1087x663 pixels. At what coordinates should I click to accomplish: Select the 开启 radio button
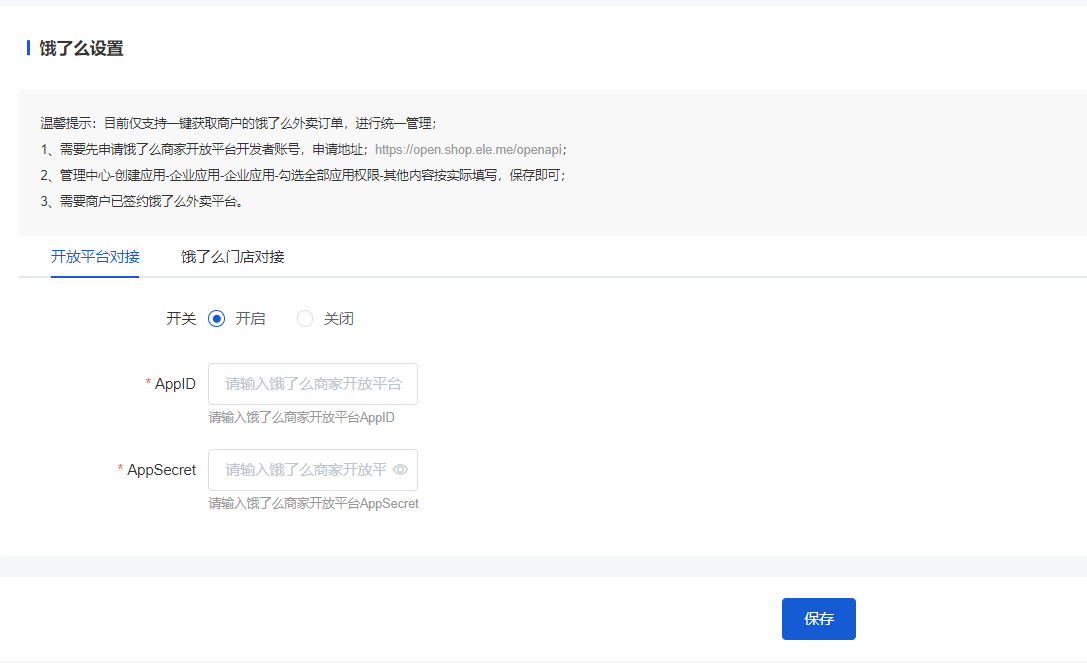(x=216, y=318)
